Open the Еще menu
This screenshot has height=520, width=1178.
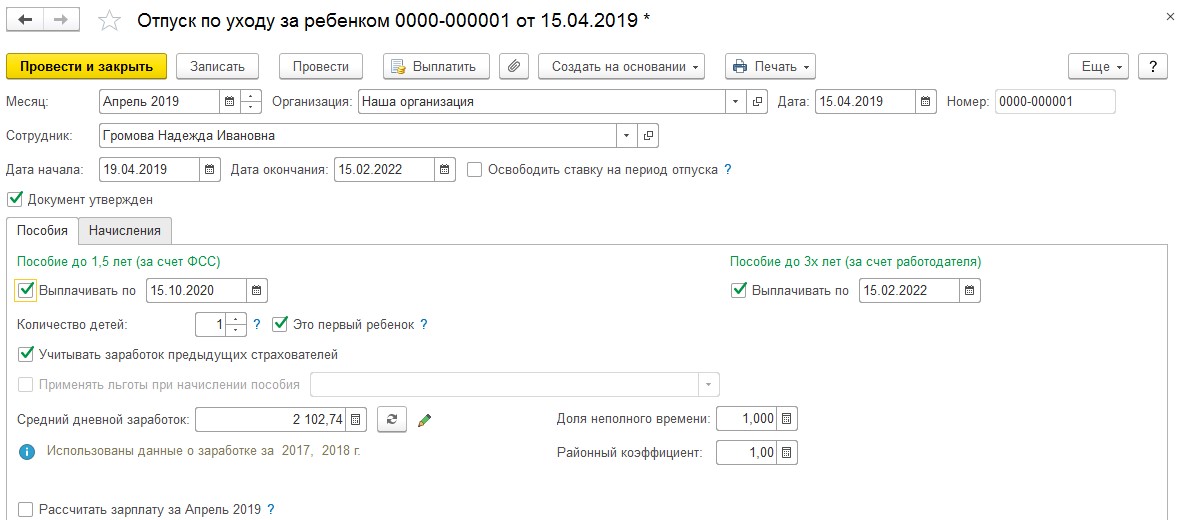[x=1098, y=67]
